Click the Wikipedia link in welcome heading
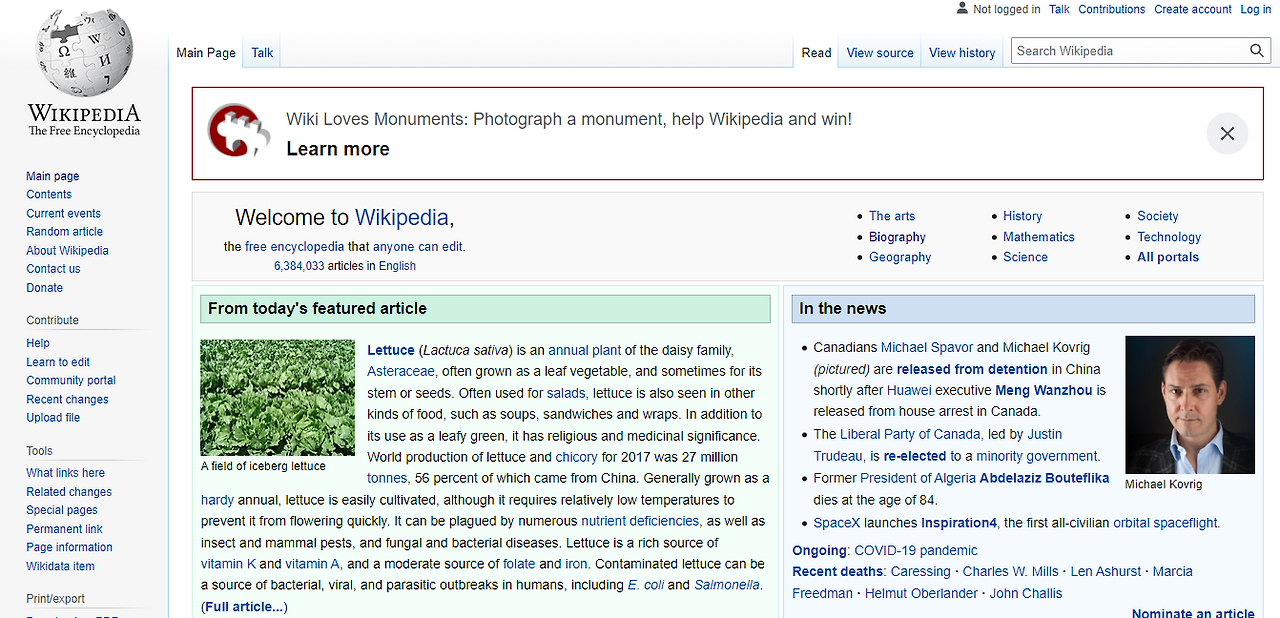Viewport: 1280px width, 618px height. click(402, 217)
